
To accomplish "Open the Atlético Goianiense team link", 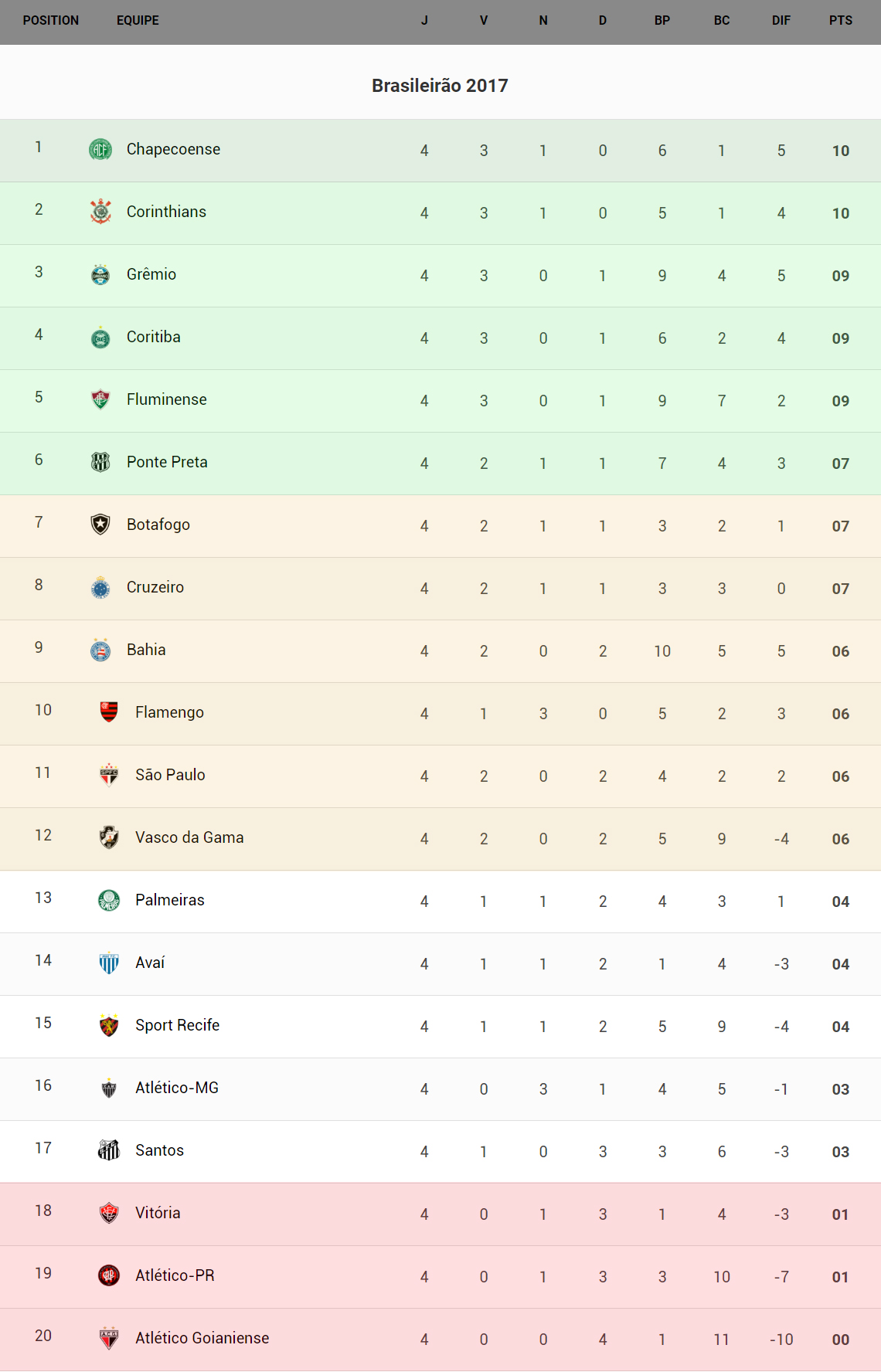I will (x=202, y=1338).
